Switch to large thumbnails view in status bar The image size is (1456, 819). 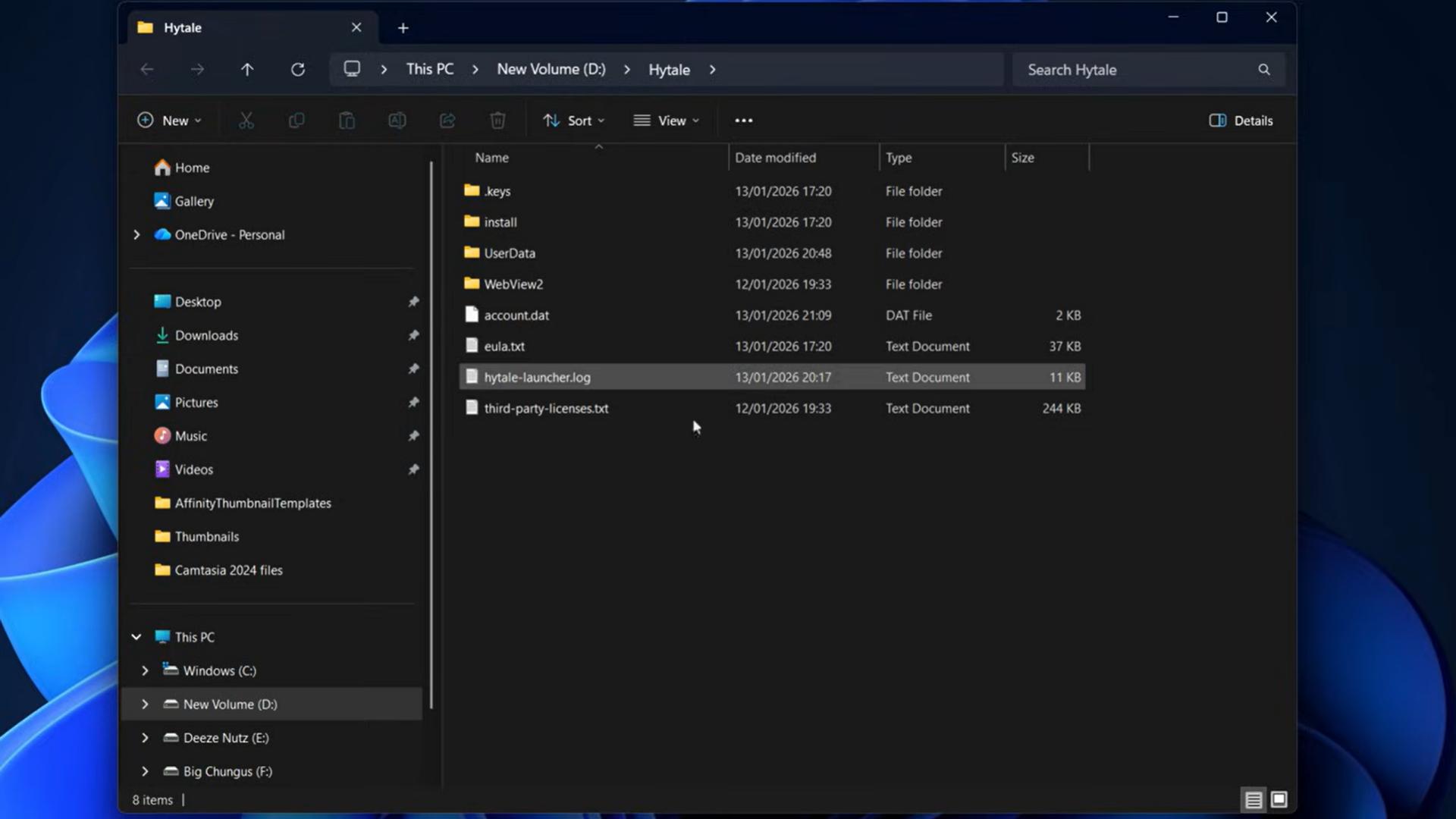pyautogui.click(x=1279, y=799)
